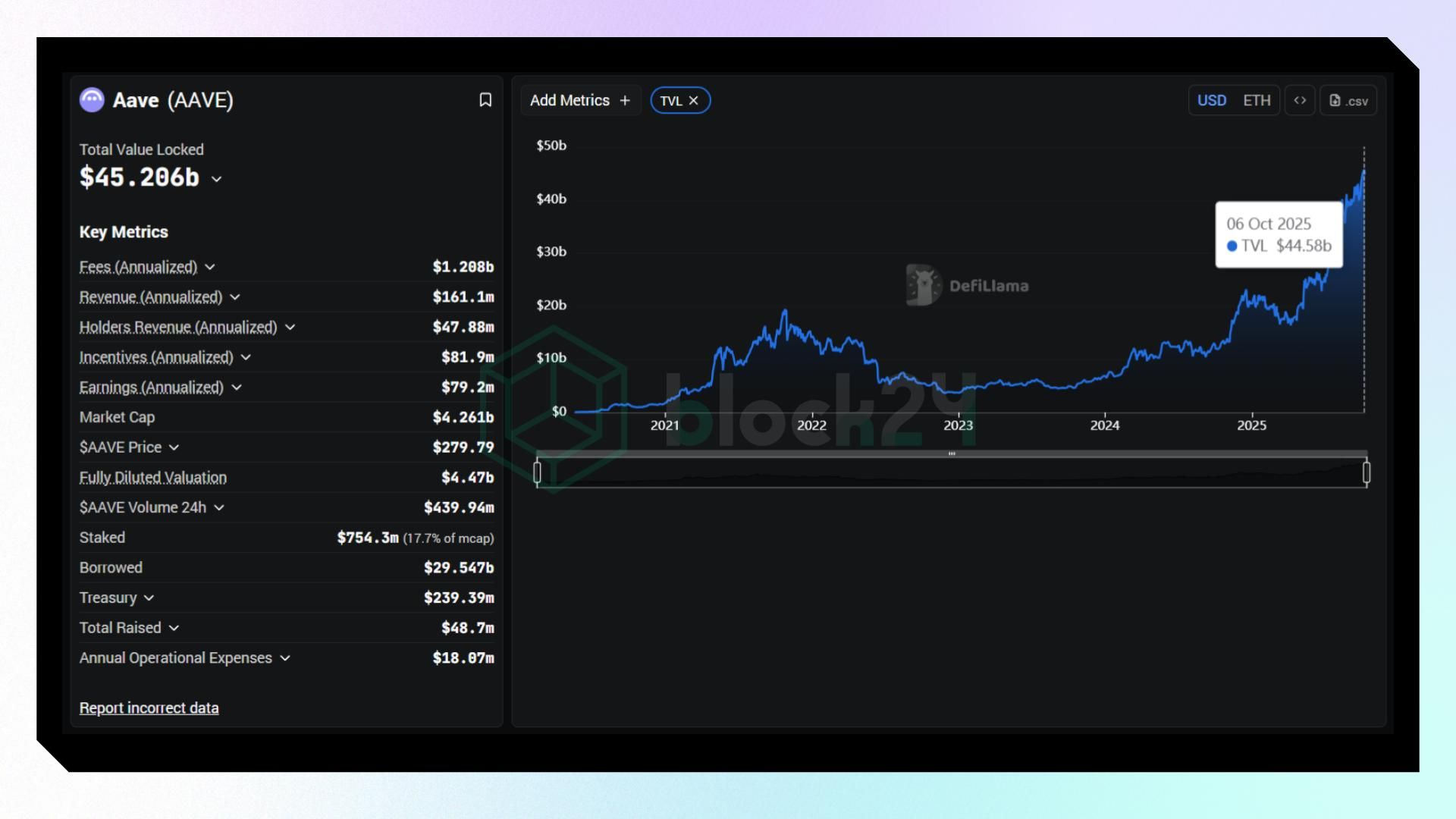
Task: Expand the Total Value Locked breakdown chevron
Action: pos(217,179)
